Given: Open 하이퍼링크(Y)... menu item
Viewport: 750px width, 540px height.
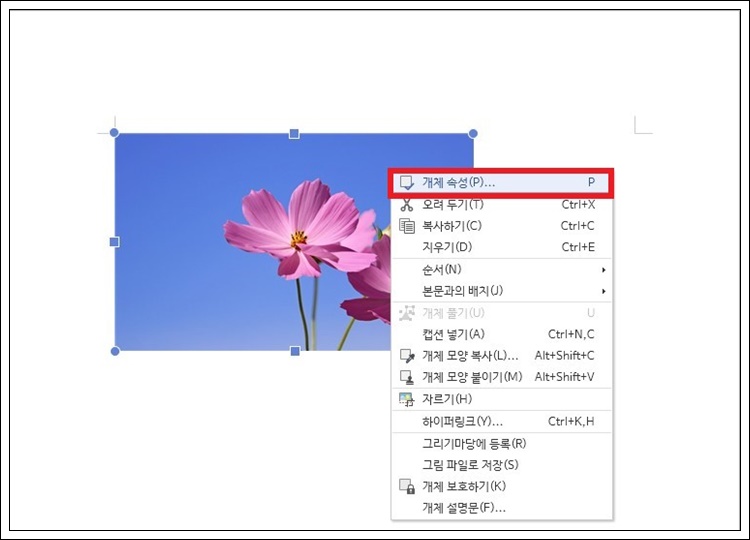Looking at the screenshot, I should (501, 421).
